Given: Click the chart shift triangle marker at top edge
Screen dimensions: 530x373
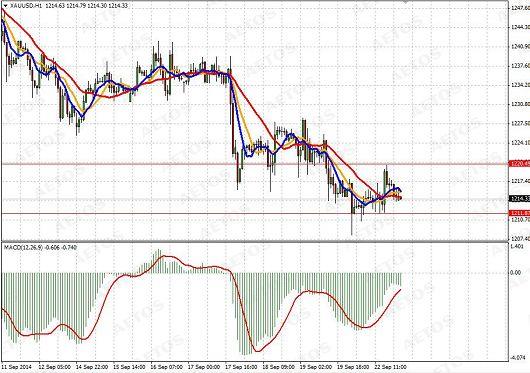Looking at the screenshot, I should point(406,2).
